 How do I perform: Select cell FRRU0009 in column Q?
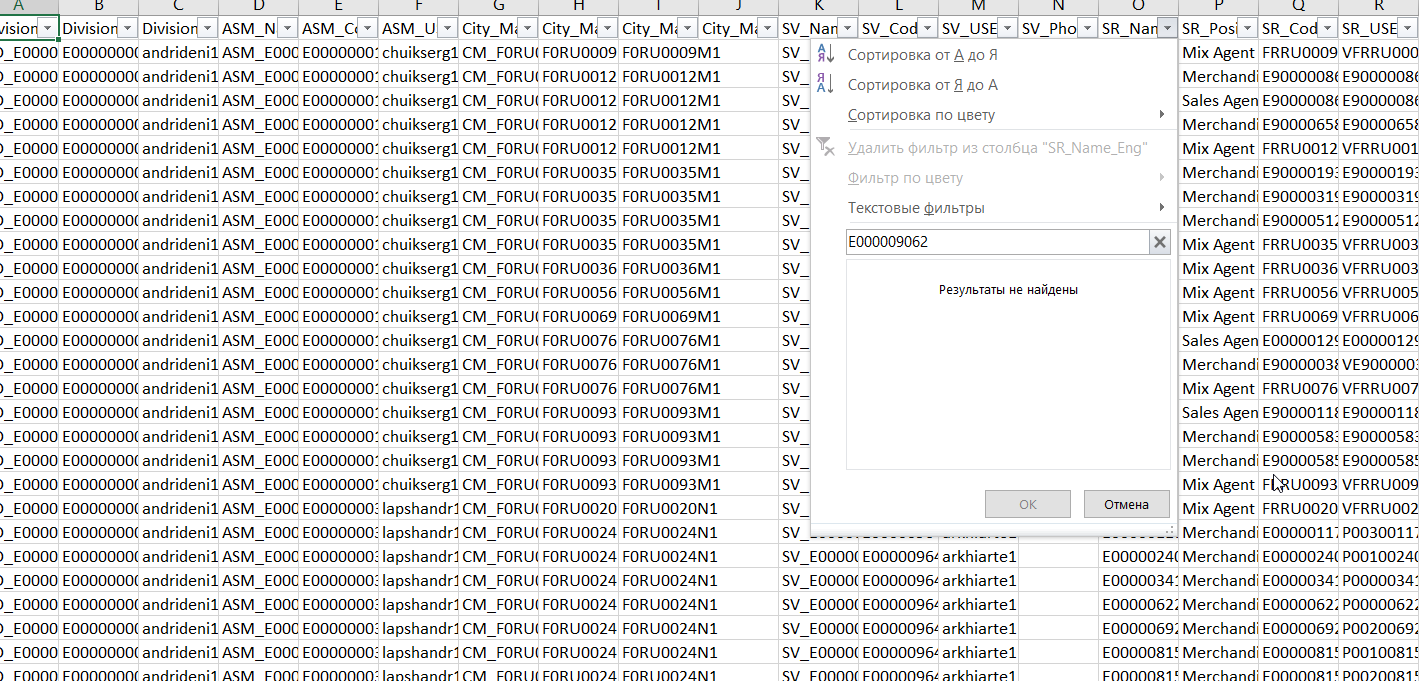click(x=1299, y=52)
